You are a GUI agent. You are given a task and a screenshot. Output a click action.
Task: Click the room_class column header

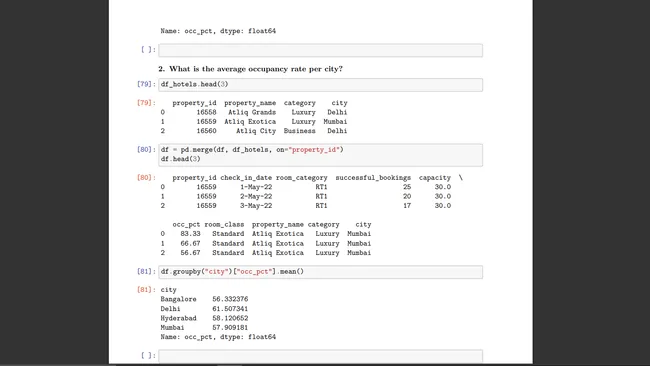[x=224, y=225]
